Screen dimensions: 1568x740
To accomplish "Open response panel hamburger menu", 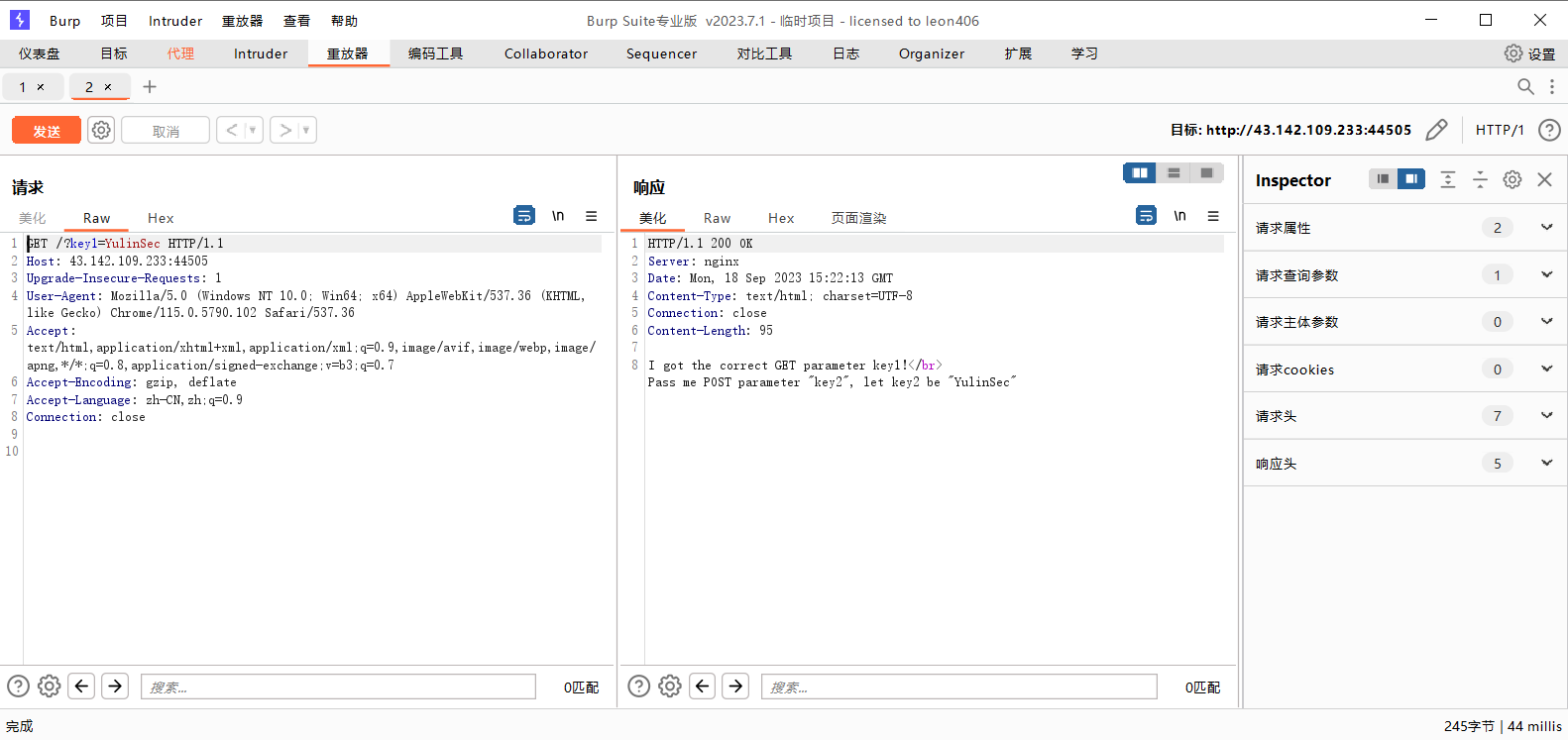I will click(1213, 215).
